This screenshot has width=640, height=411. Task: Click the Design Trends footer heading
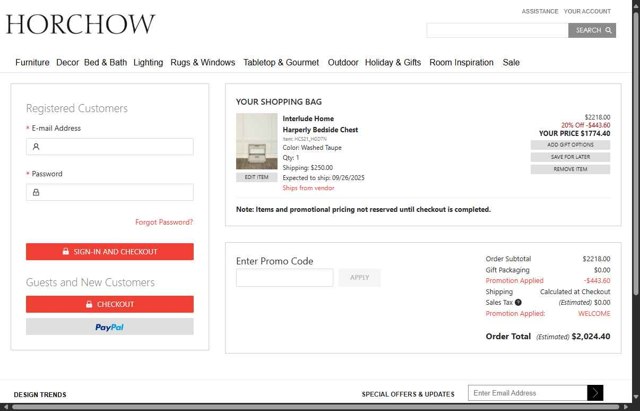tap(40, 395)
